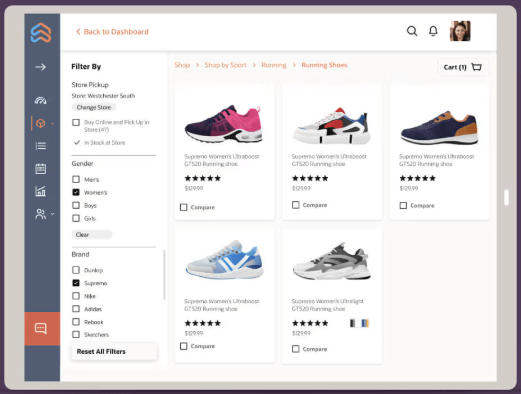This screenshot has height=394, width=521.
Task: Check the Sketchers brand filter
Action: [76, 334]
